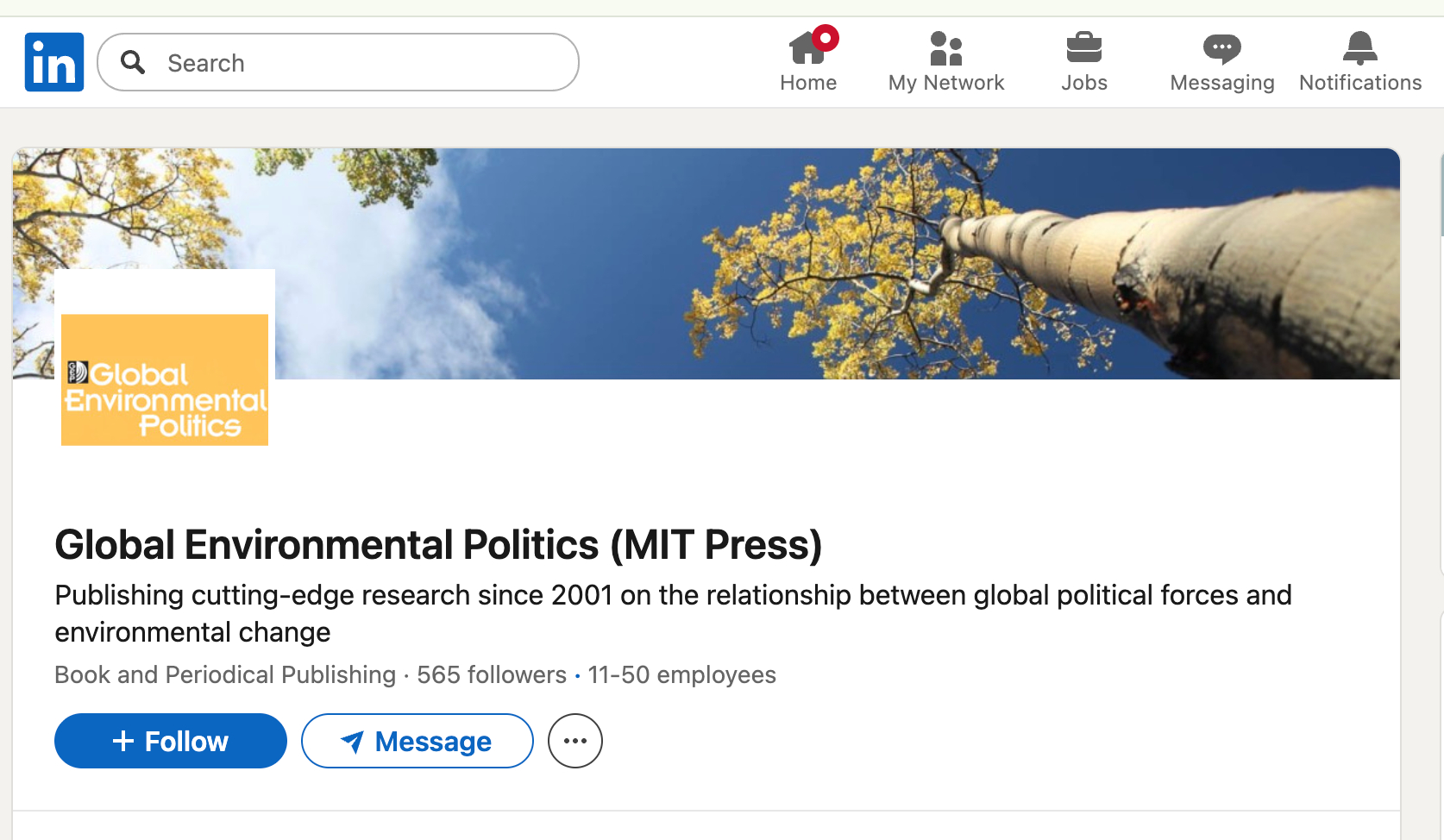View the 11-50 employees link
Screen dimensions: 1444x840
point(681,674)
